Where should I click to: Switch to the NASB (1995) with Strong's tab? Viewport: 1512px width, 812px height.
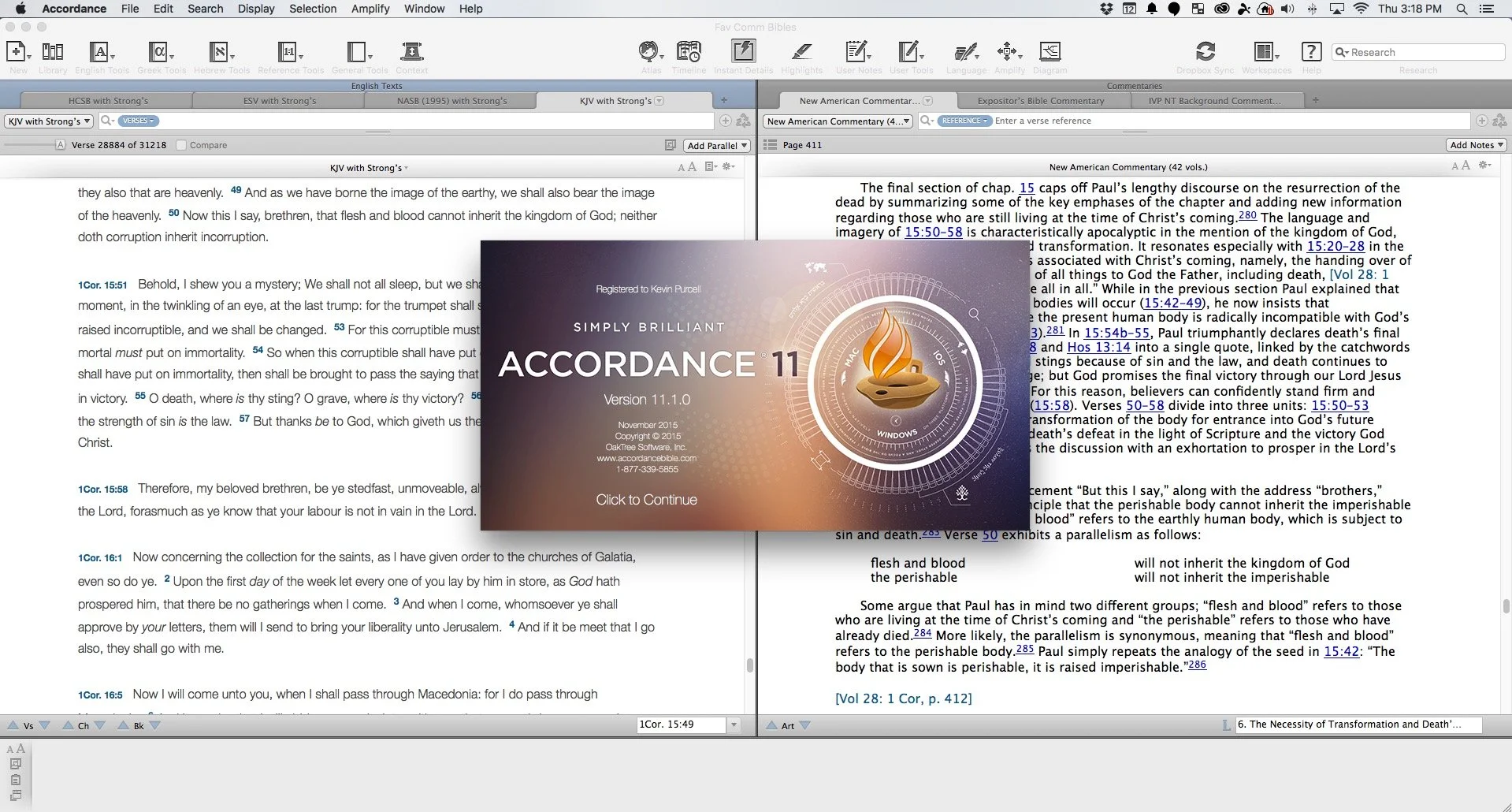coord(451,101)
